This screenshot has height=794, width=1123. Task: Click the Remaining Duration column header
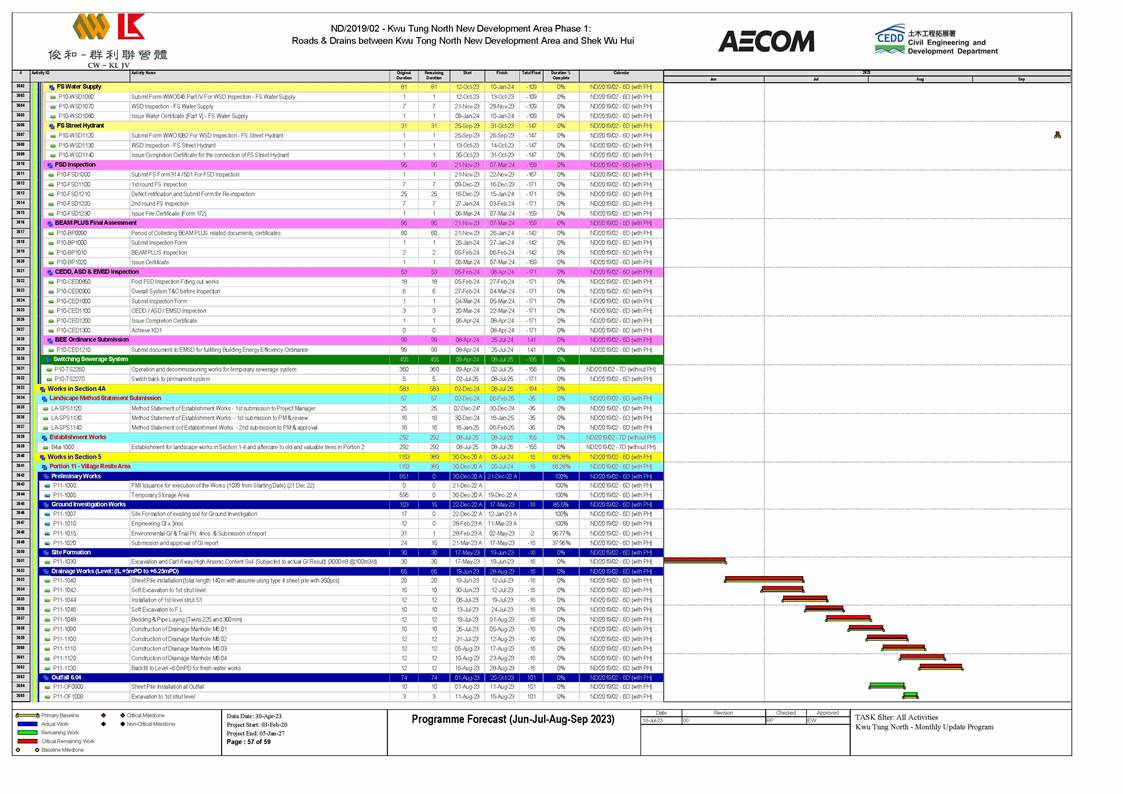434,74
